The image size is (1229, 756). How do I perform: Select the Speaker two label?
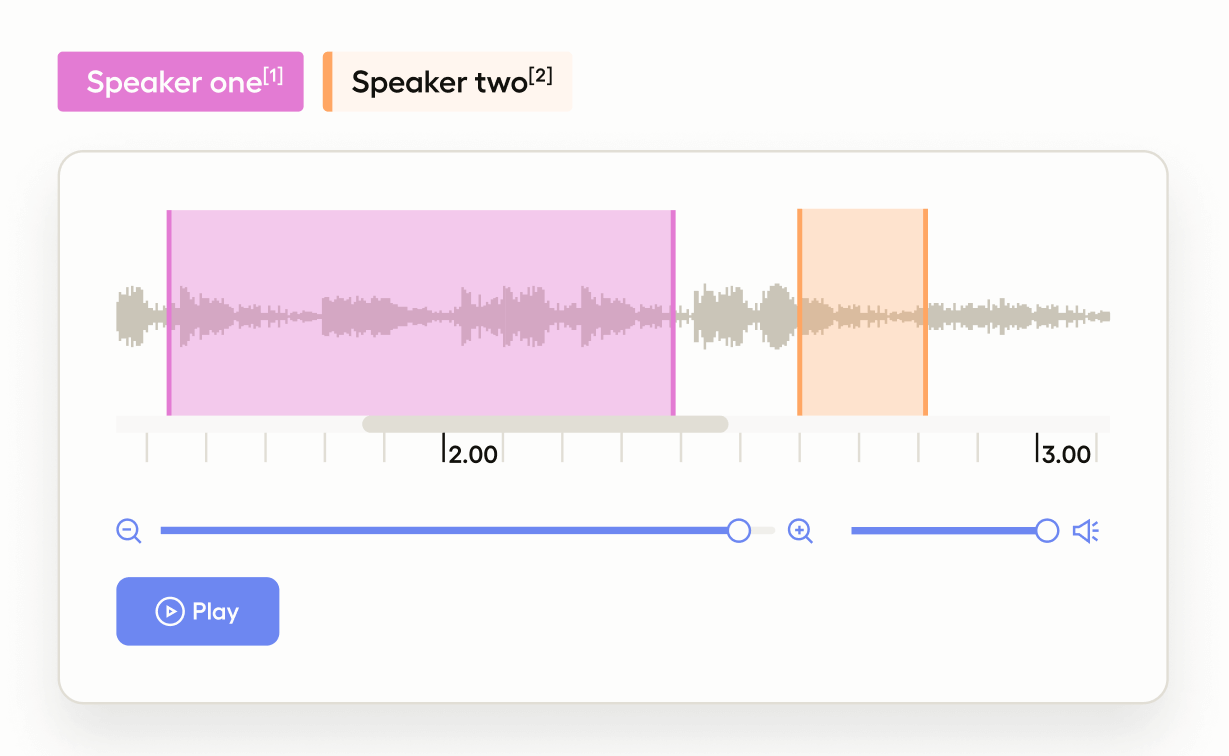pyautogui.click(x=450, y=82)
